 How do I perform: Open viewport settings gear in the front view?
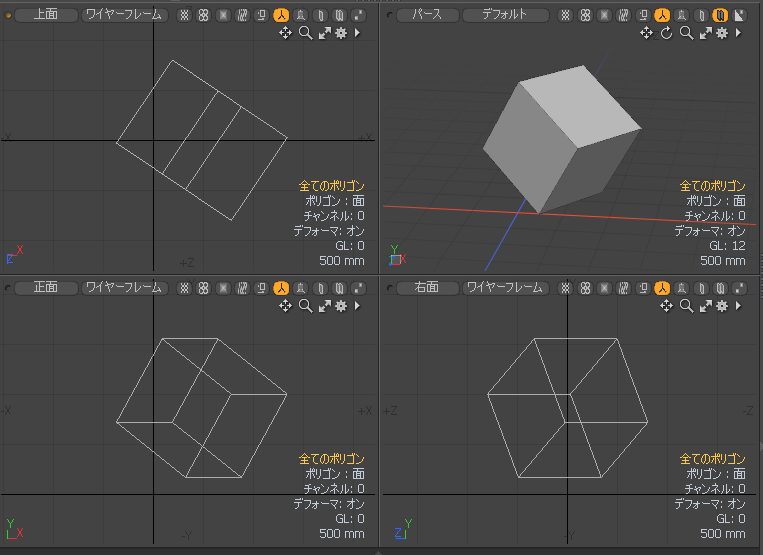click(x=341, y=305)
